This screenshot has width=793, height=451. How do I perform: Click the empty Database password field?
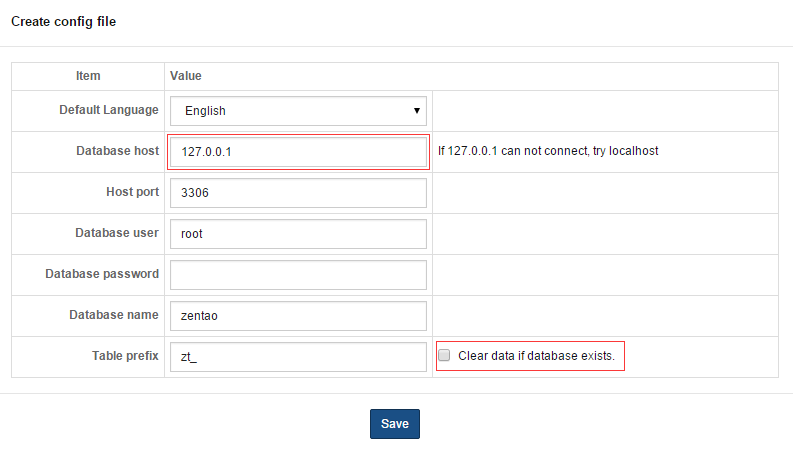point(298,275)
